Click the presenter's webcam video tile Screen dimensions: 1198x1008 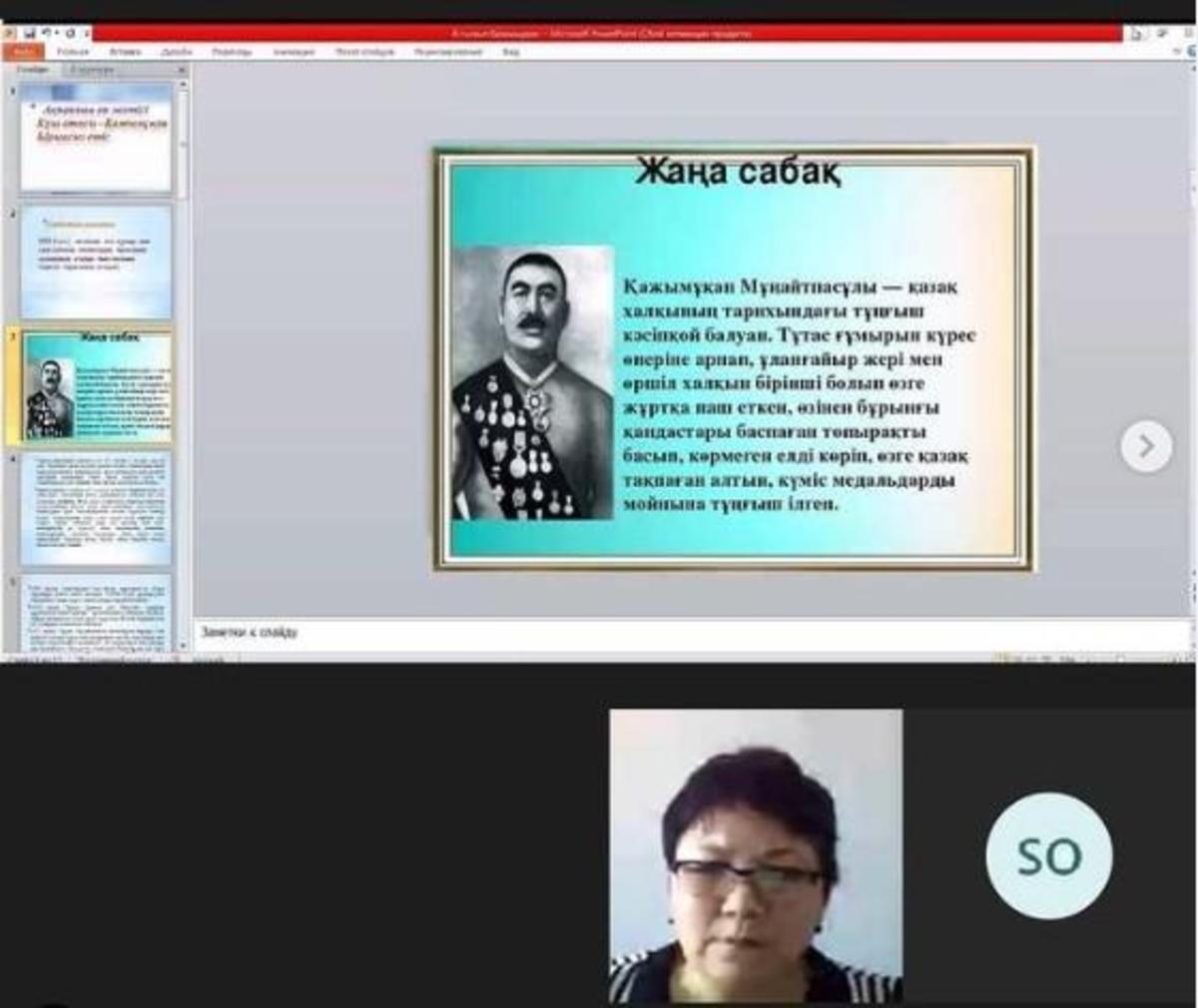click(756, 855)
